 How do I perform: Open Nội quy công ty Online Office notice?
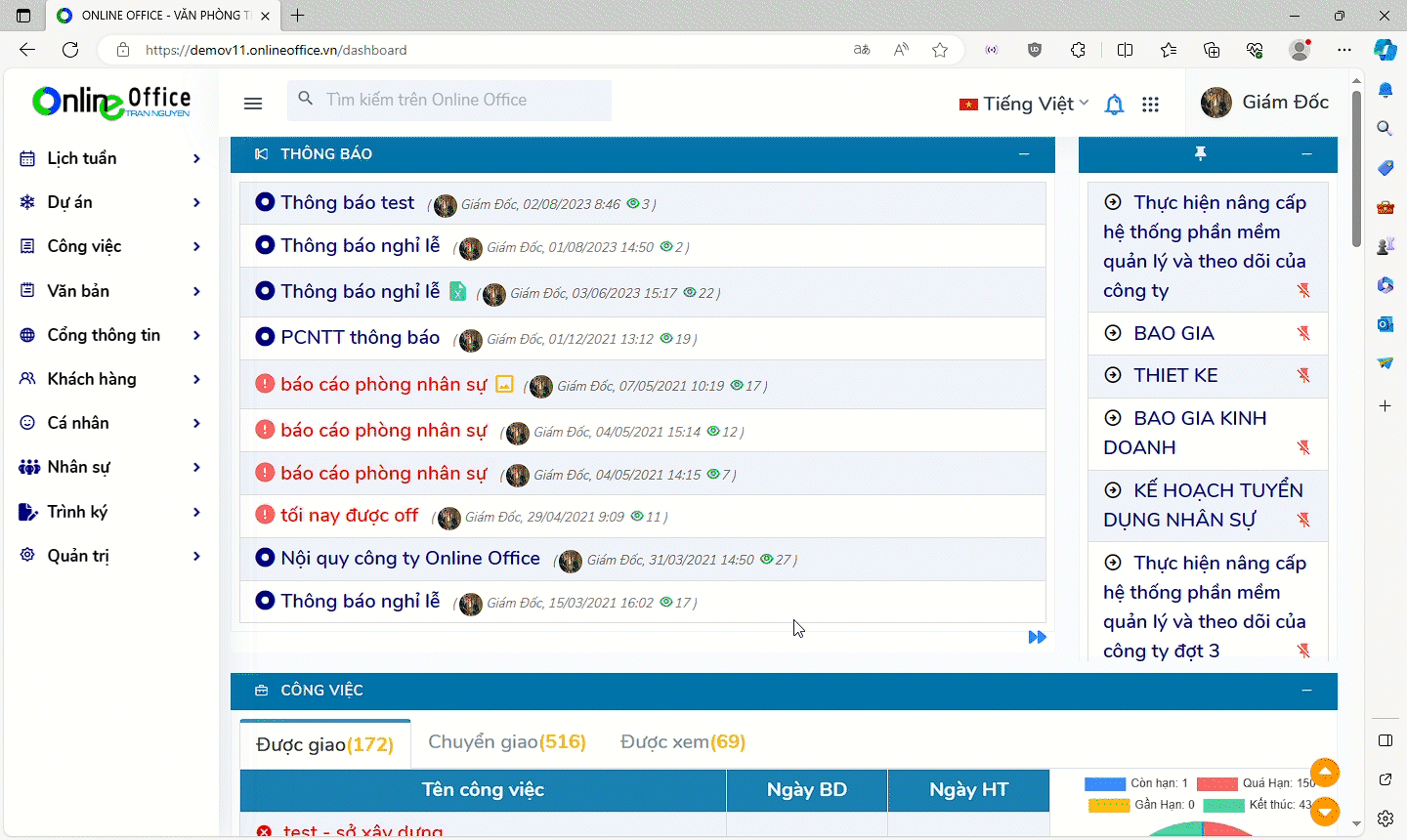click(x=409, y=559)
